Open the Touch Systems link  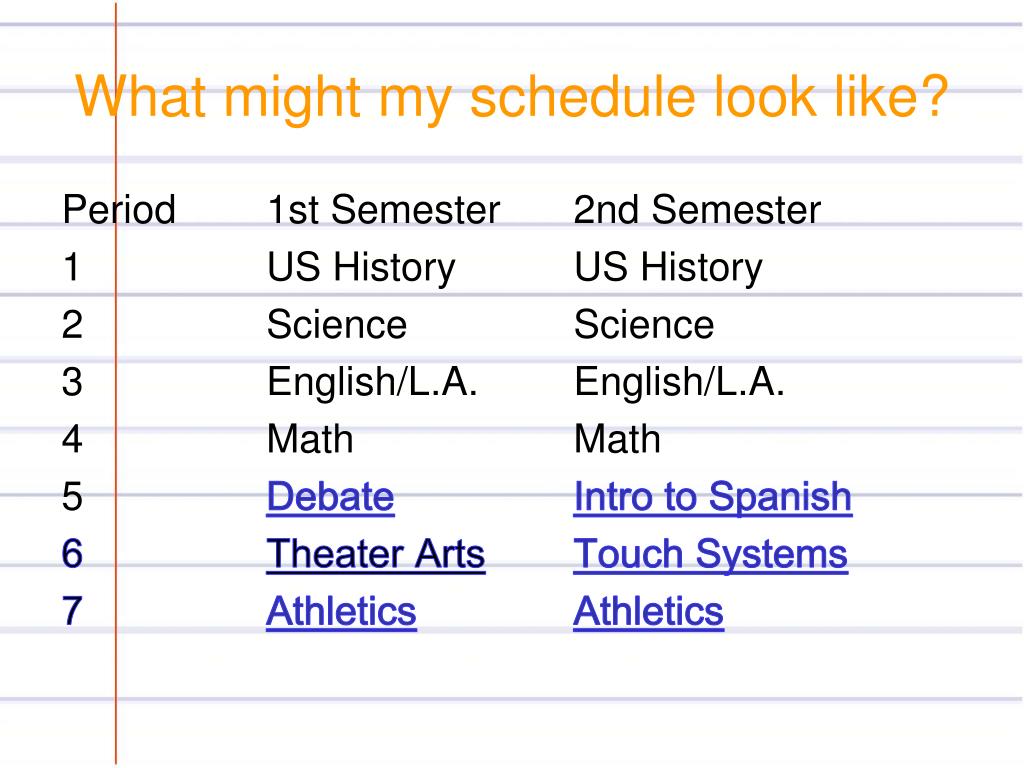click(711, 555)
